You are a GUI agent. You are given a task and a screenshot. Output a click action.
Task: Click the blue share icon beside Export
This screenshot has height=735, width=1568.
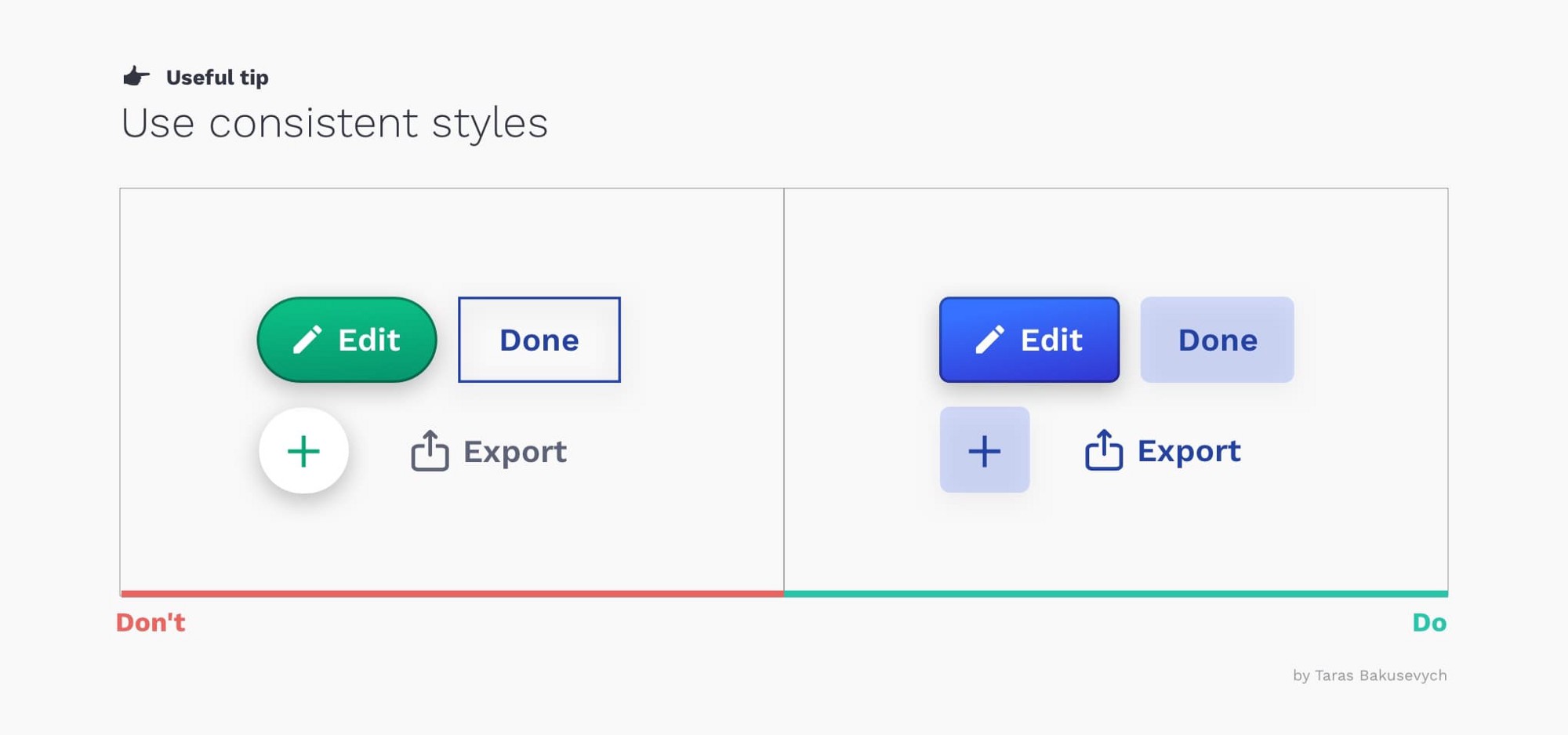coord(1104,449)
